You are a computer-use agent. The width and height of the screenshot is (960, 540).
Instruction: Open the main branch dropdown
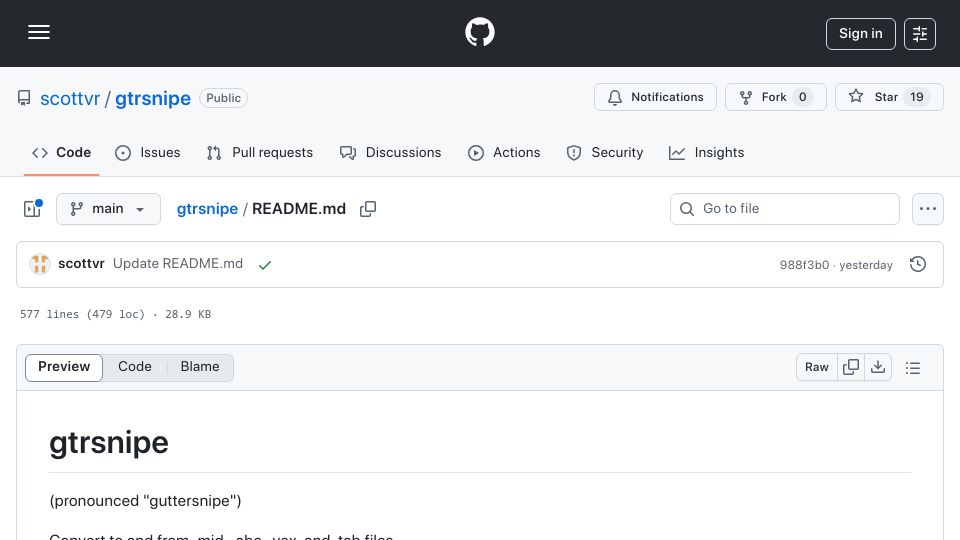coord(108,209)
